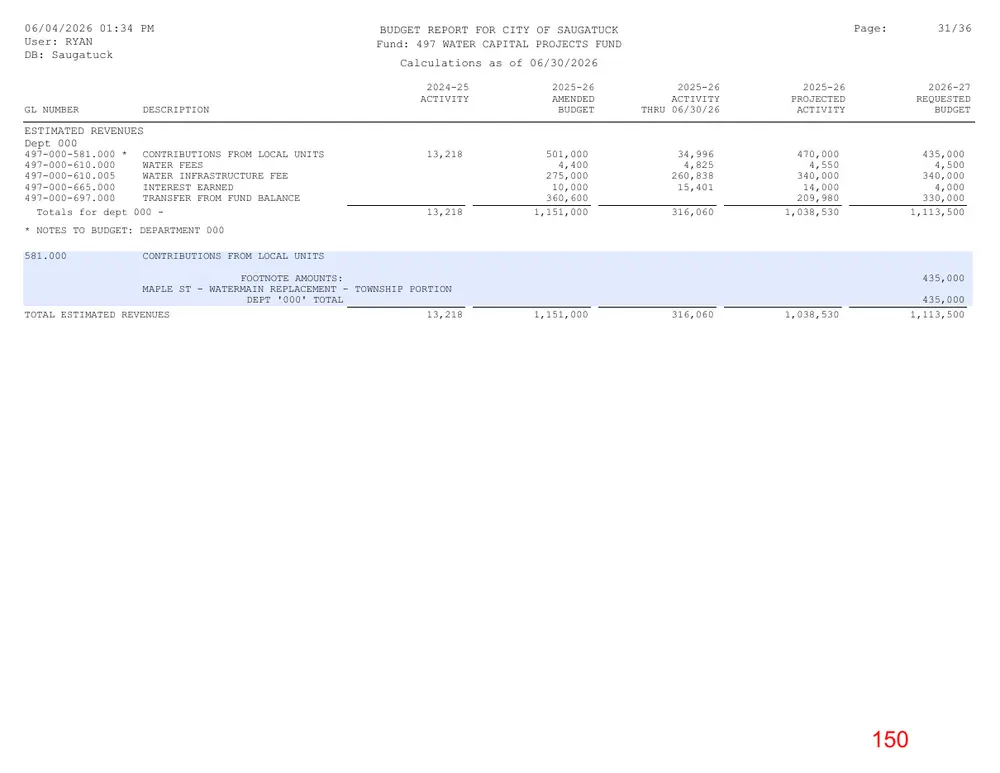Click the report title 'BUDGET REPORT FOR CITY OF SAUGATUCK'
1000x773 pixels.
pyautogui.click(x=499, y=30)
